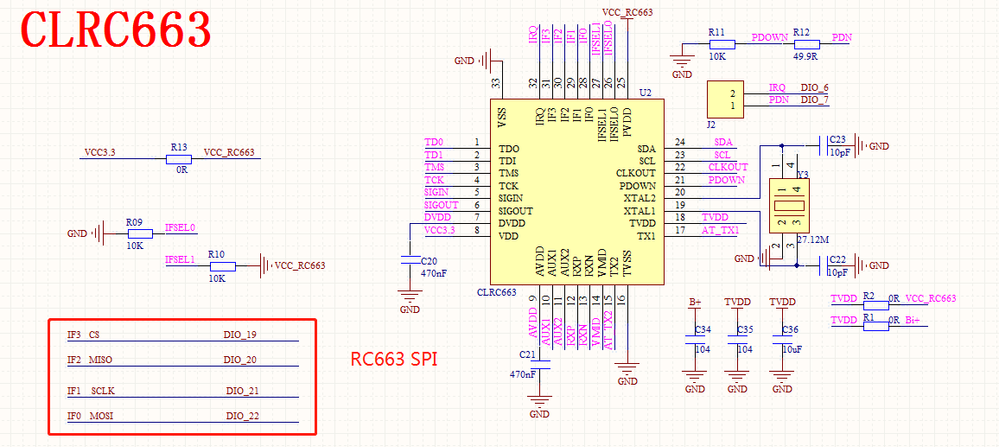Image resolution: width=999 pixels, height=447 pixels.
Task: Select the R10 resistor symbol
Action: (x=223, y=267)
